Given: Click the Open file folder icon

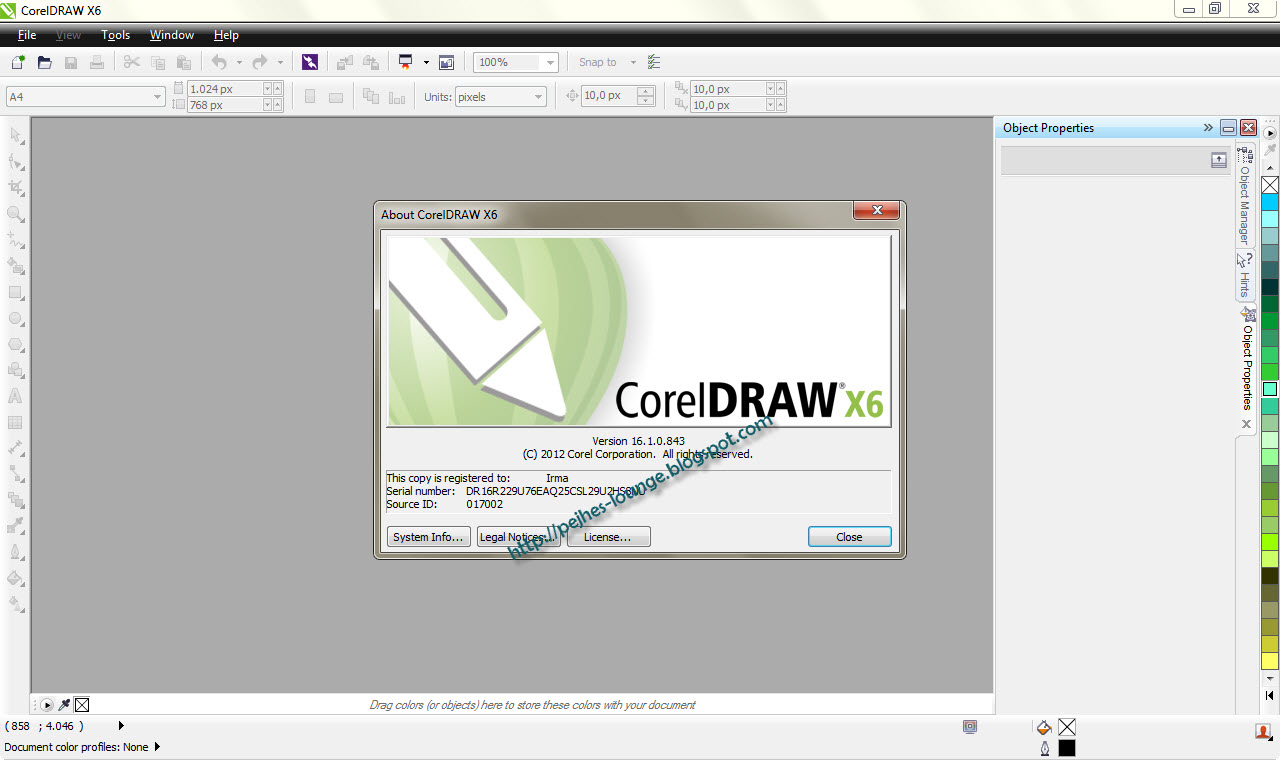Looking at the screenshot, I should point(44,62).
